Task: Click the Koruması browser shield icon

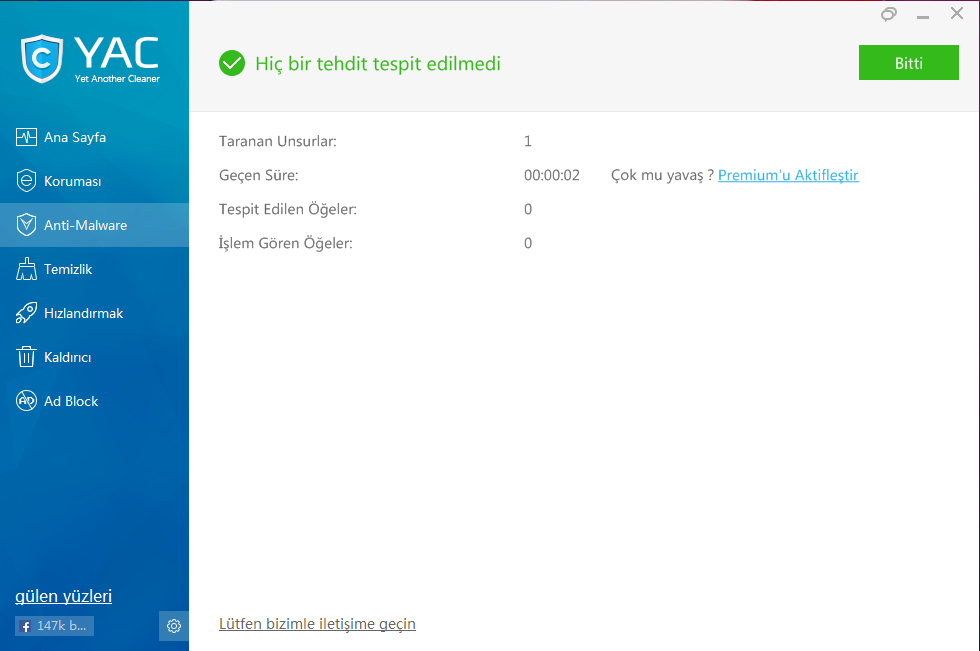Action: tap(26, 181)
